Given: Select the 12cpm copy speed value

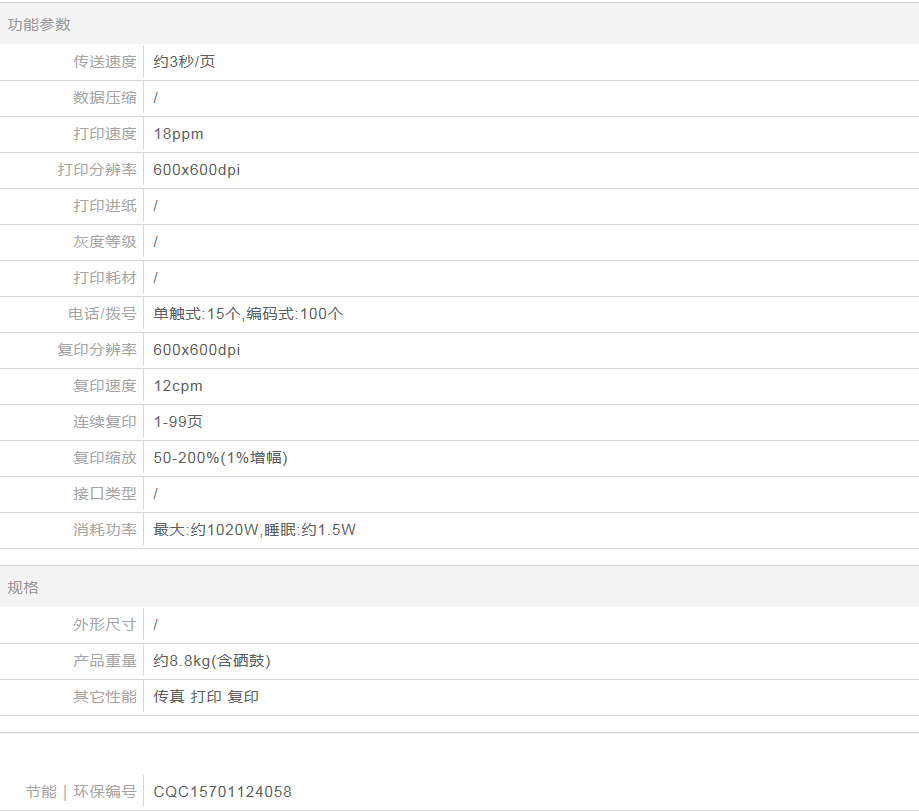Looking at the screenshot, I should [178, 386].
